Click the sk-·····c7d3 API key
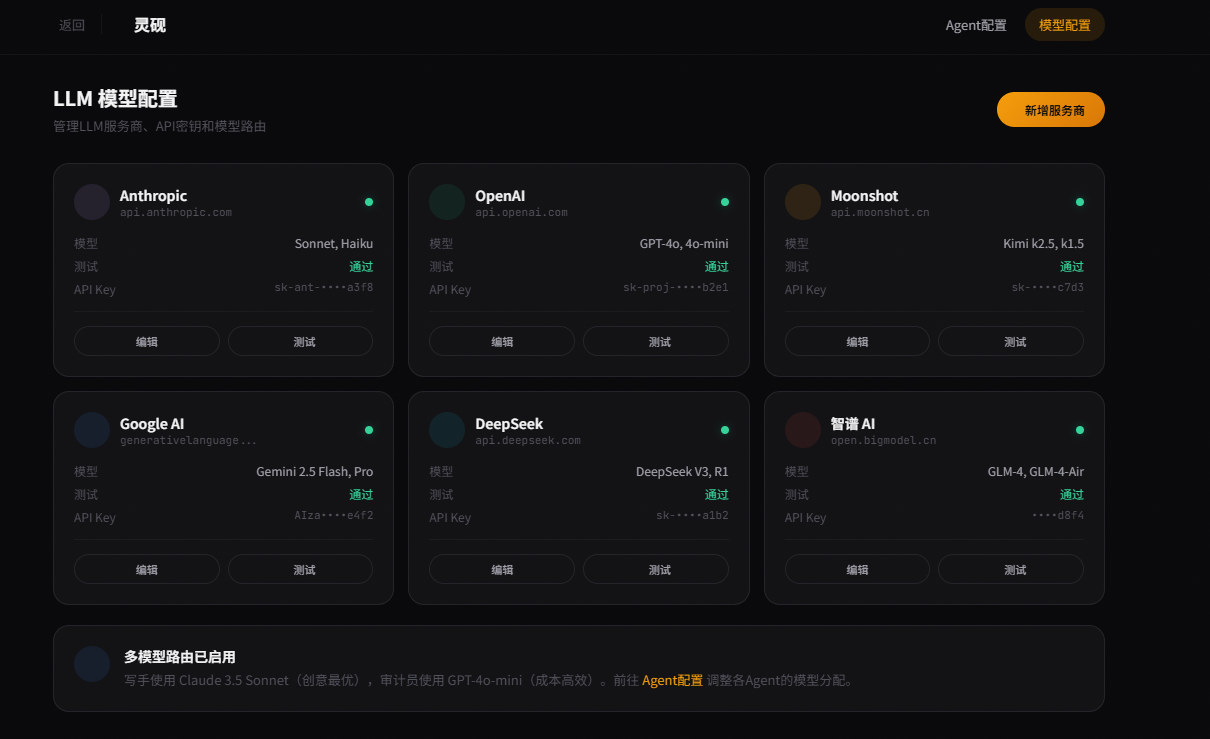 point(1048,288)
